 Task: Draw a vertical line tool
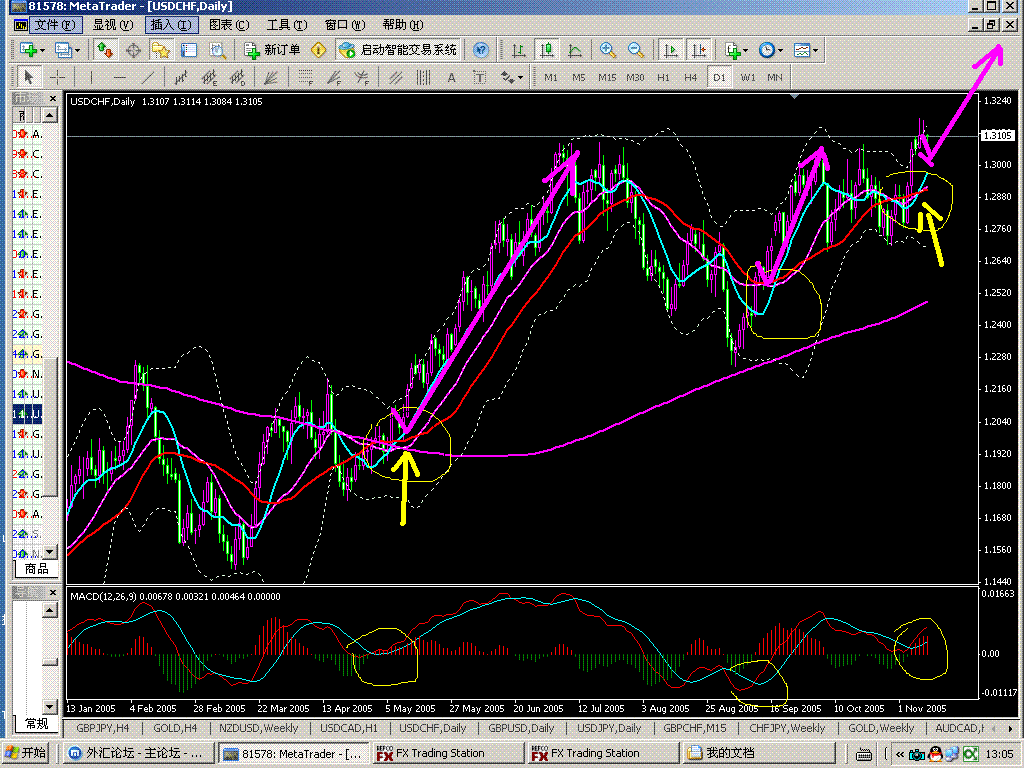point(90,77)
